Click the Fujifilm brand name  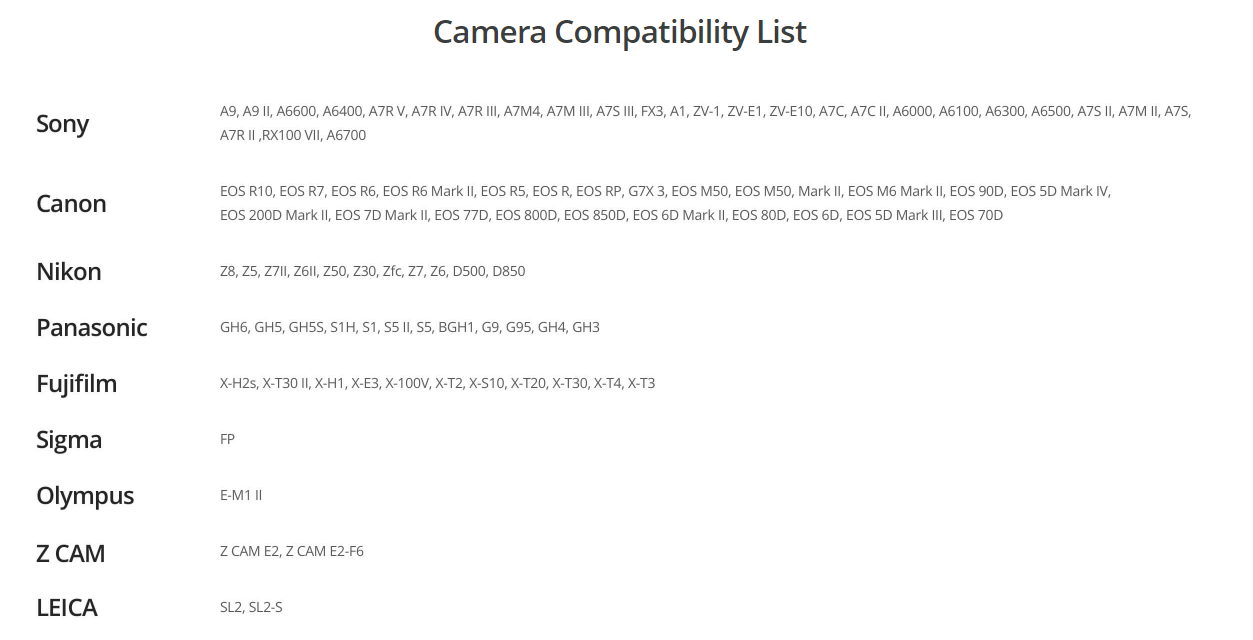coord(76,384)
